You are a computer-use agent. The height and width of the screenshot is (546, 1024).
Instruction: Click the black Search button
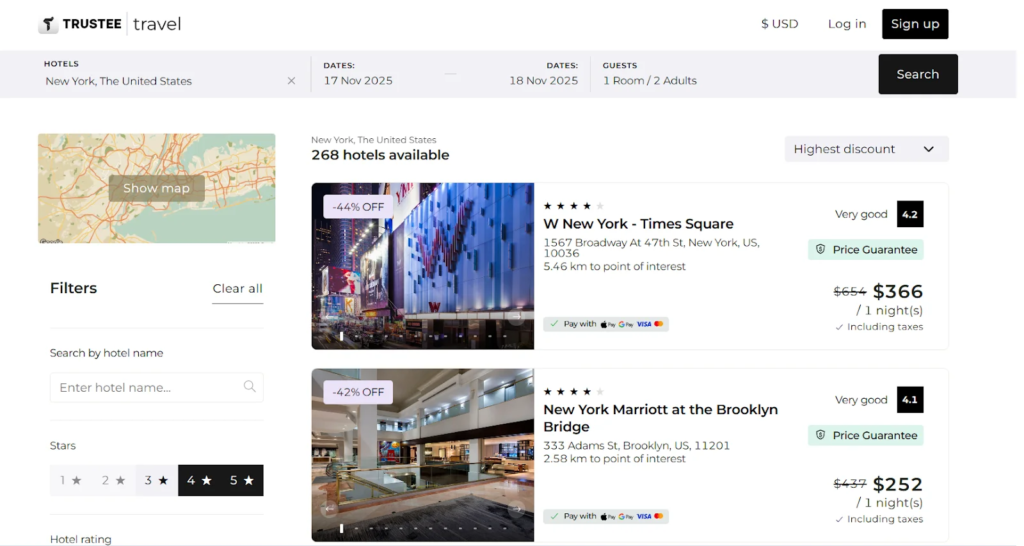point(917,74)
